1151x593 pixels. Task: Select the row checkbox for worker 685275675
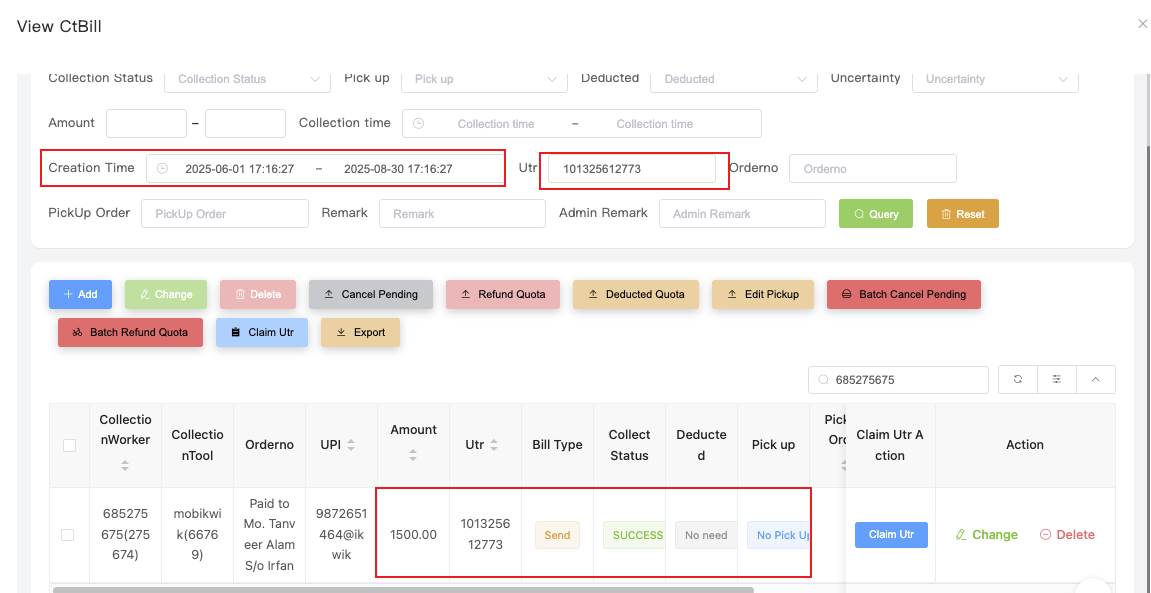click(x=68, y=535)
